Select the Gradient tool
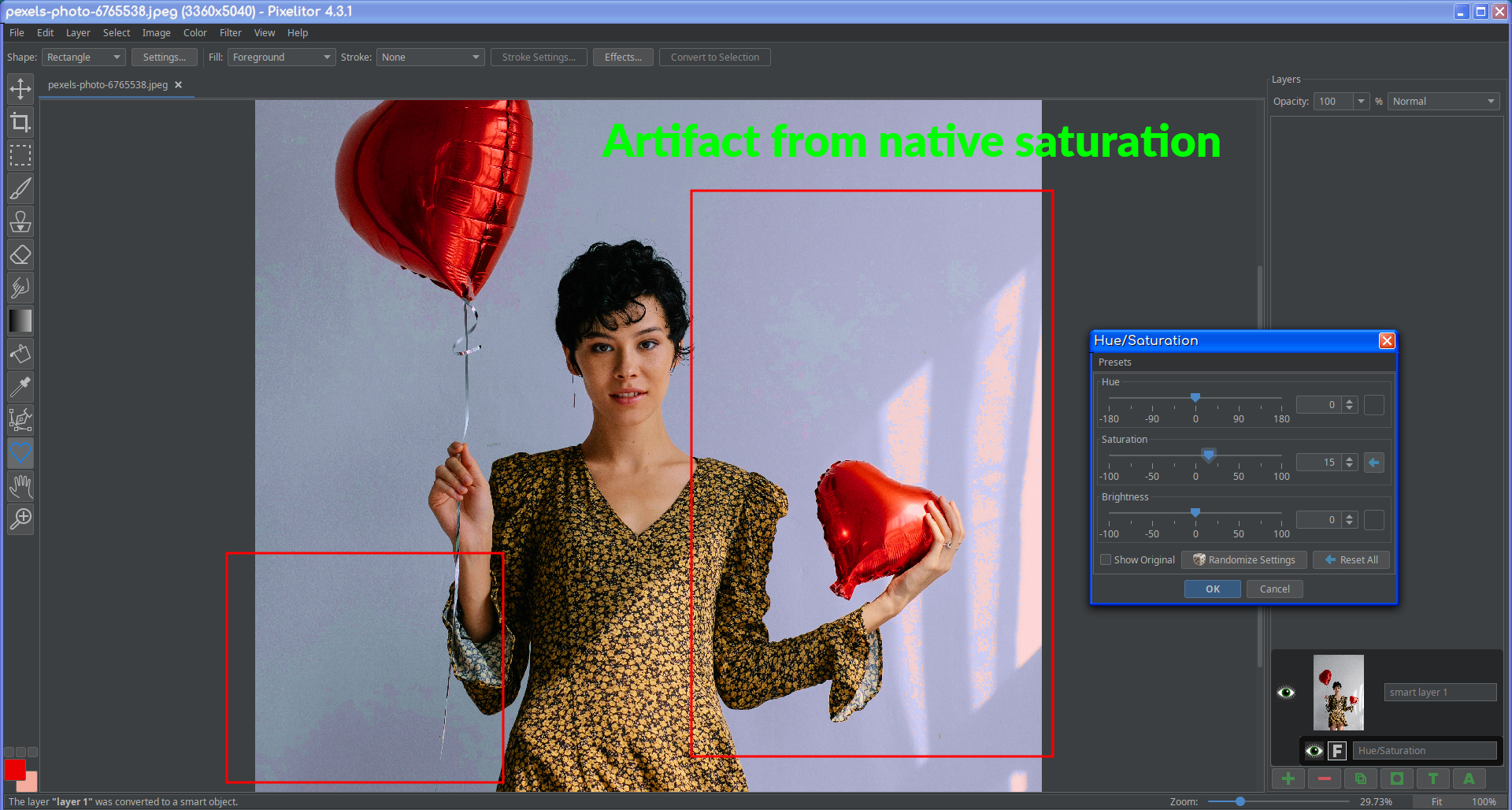This screenshot has height=810, width=1512. tap(20, 321)
